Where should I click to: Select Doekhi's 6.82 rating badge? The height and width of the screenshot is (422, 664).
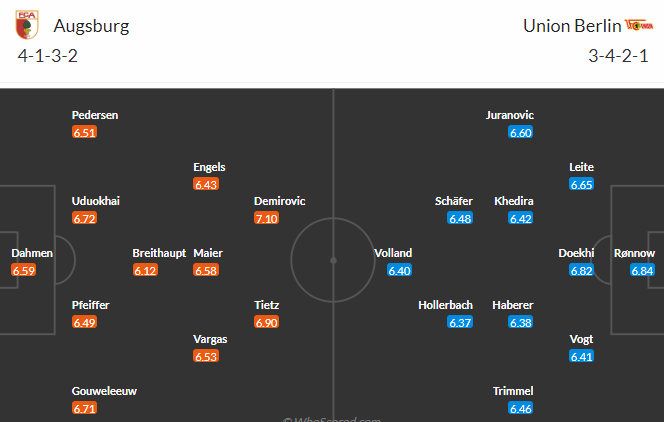point(581,270)
